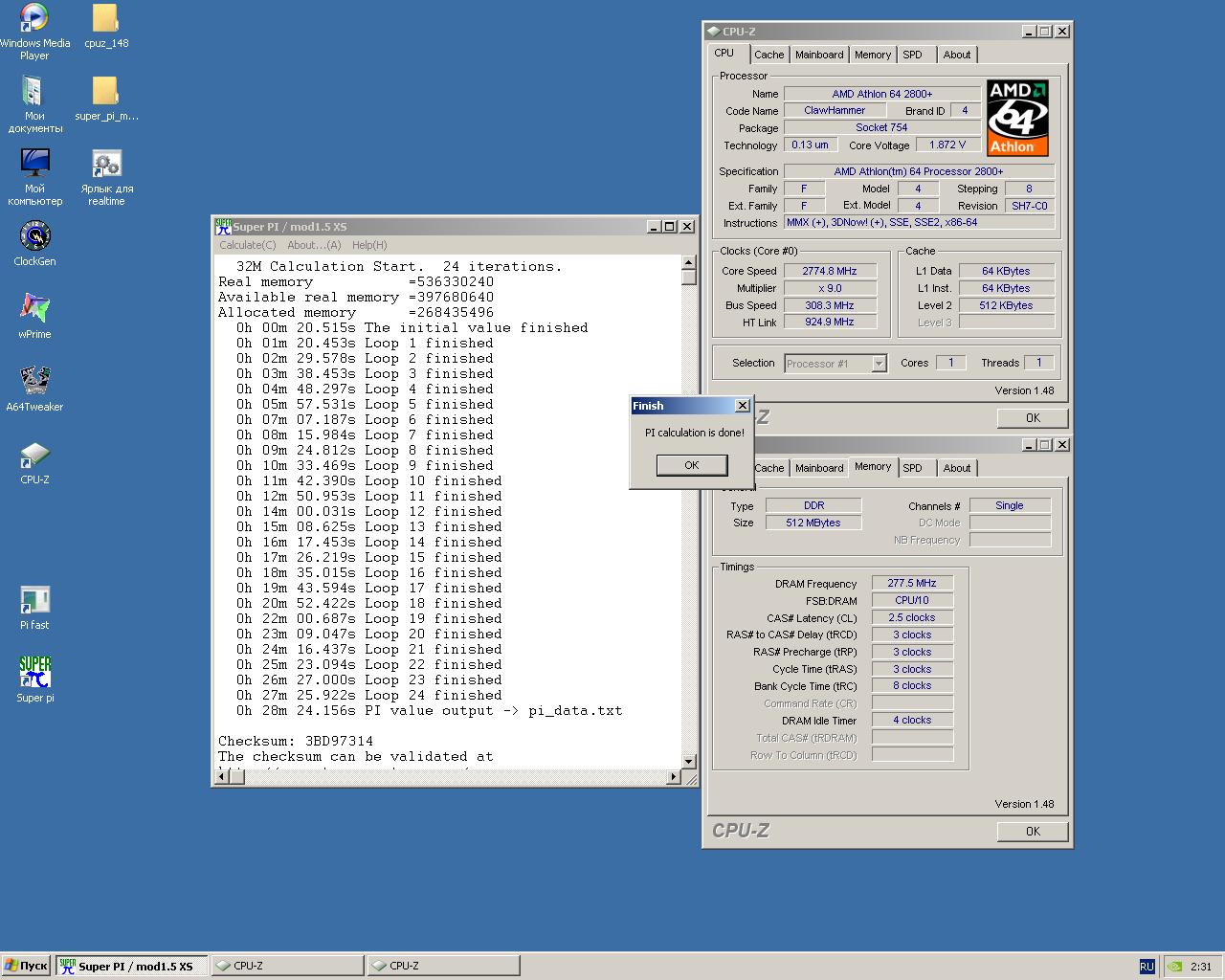Click the Bank Cycle Time value 8 clocks
1225x980 pixels.
pyautogui.click(x=912, y=685)
